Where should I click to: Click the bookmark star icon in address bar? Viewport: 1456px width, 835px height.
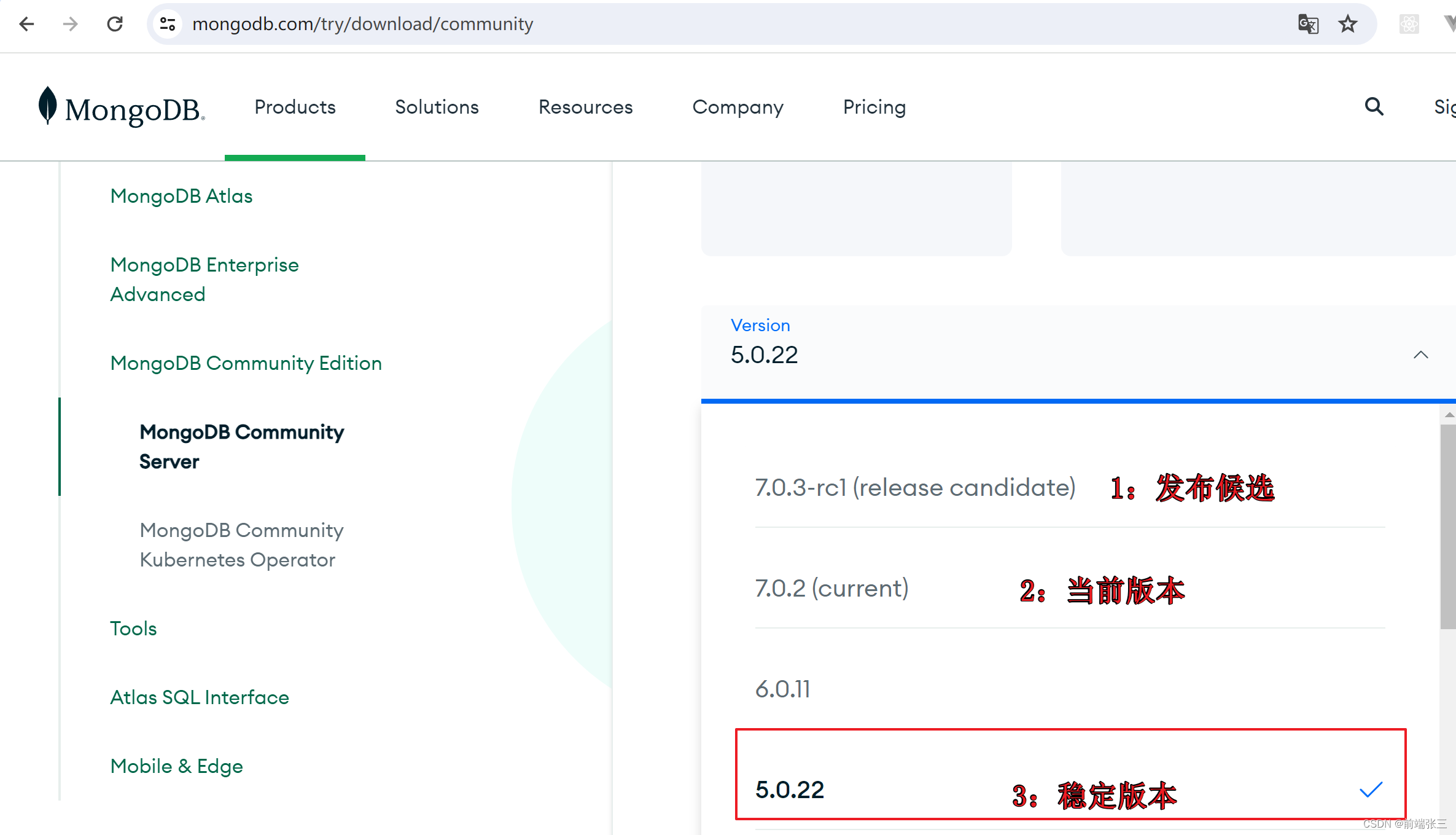coord(1348,23)
